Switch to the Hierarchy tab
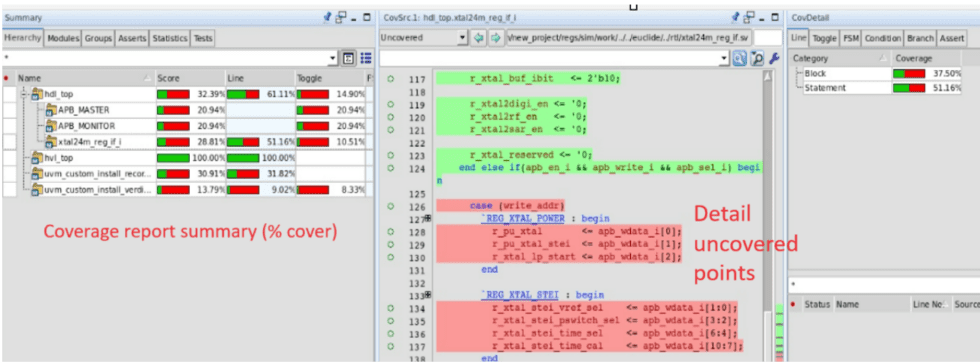The width and height of the screenshot is (980, 362). [x=22, y=38]
